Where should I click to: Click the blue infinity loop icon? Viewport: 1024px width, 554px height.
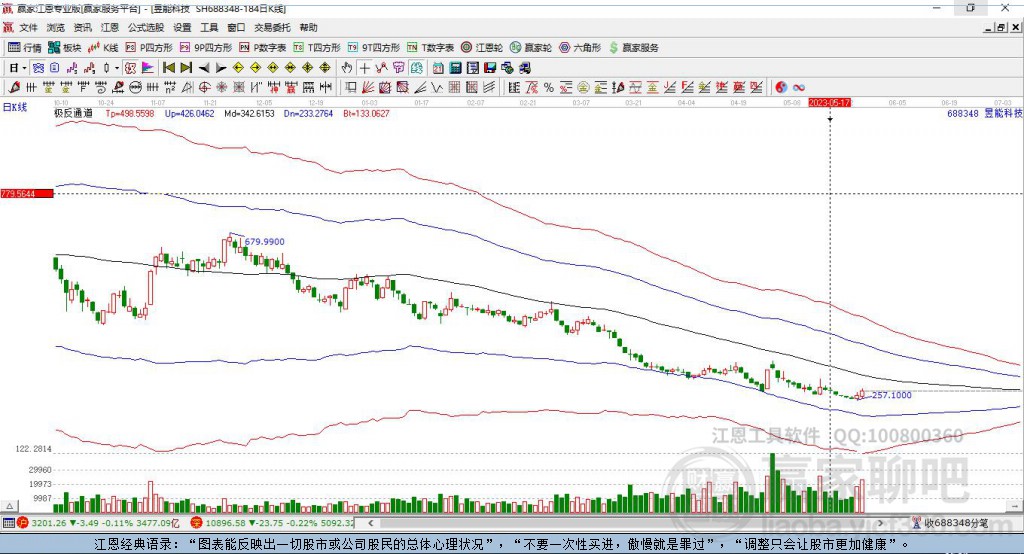[x=799, y=87]
